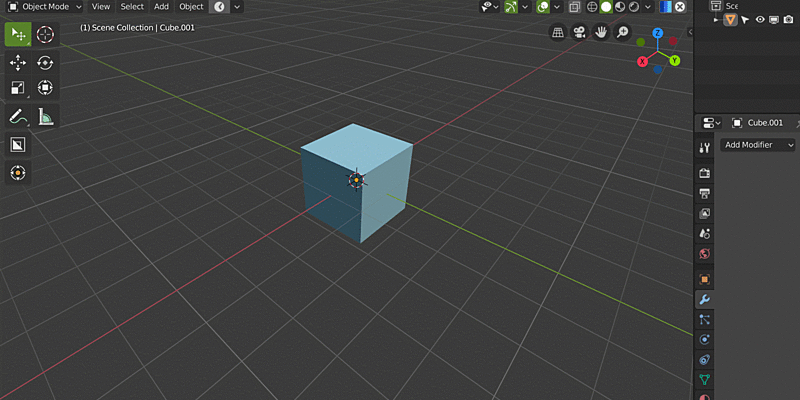800x400 pixels.
Task: Open the Tool properties tab
Action: pos(705,148)
